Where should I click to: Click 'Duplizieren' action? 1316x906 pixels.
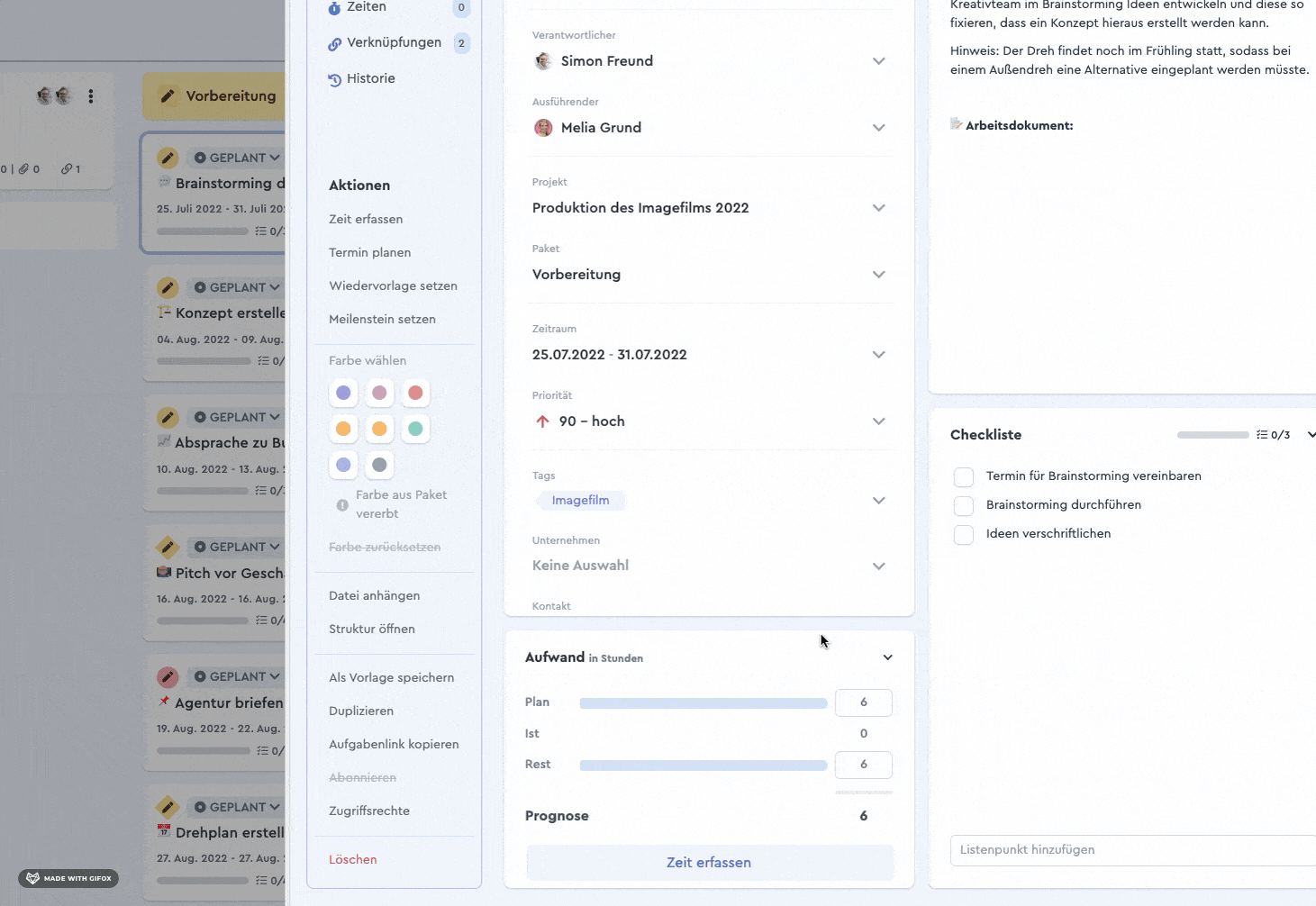(361, 711)
